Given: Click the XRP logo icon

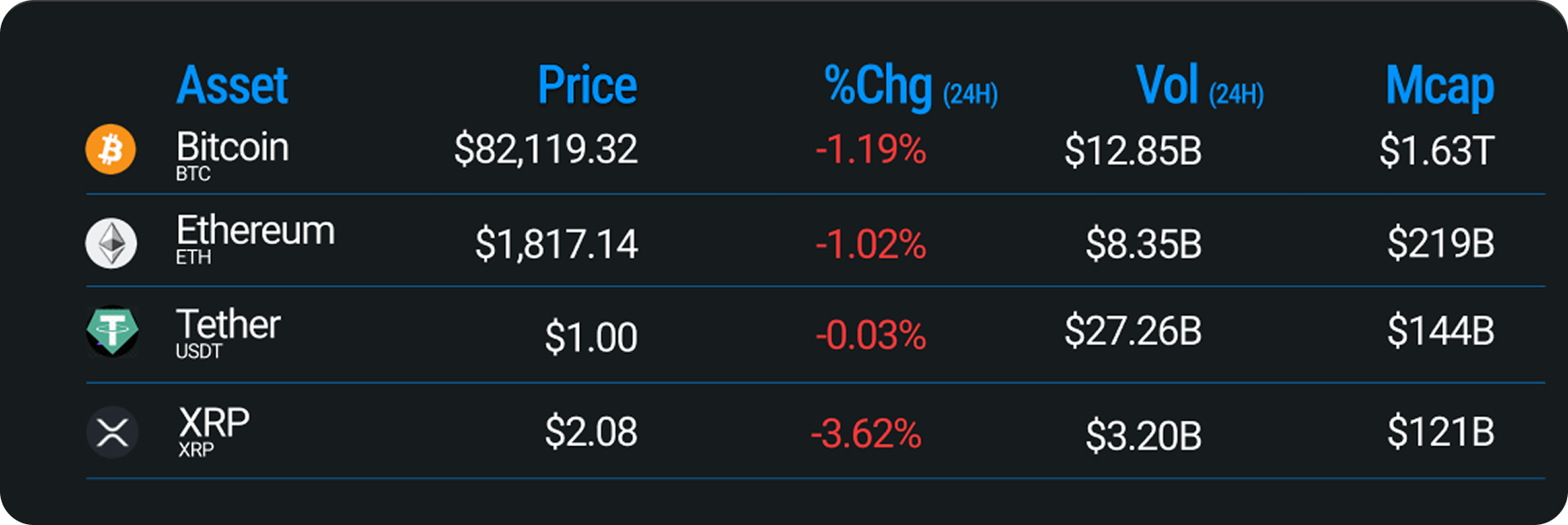Looking at the screenshot, I should (x=112, y=433).
